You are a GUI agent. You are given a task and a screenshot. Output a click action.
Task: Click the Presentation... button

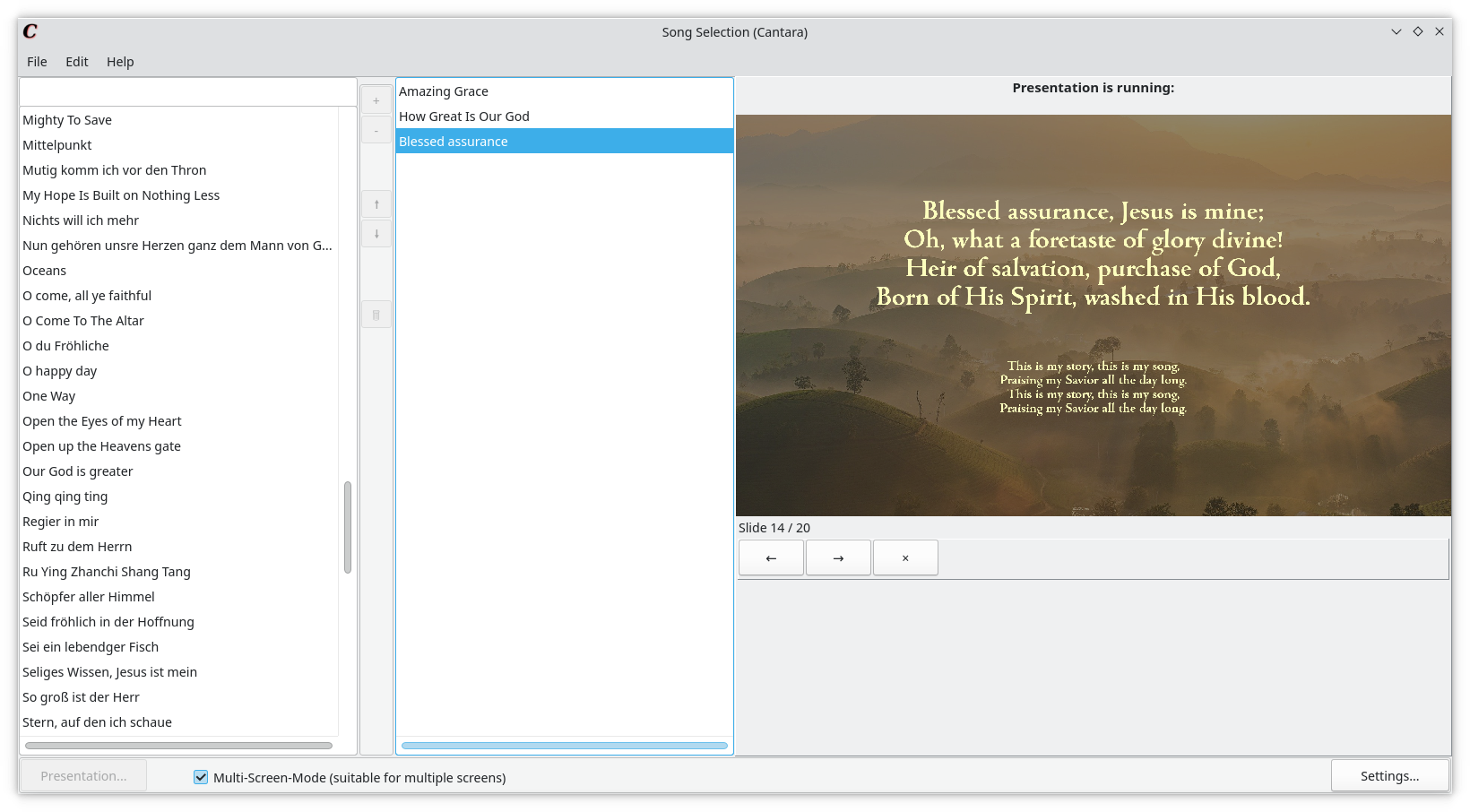click(83, 776)
